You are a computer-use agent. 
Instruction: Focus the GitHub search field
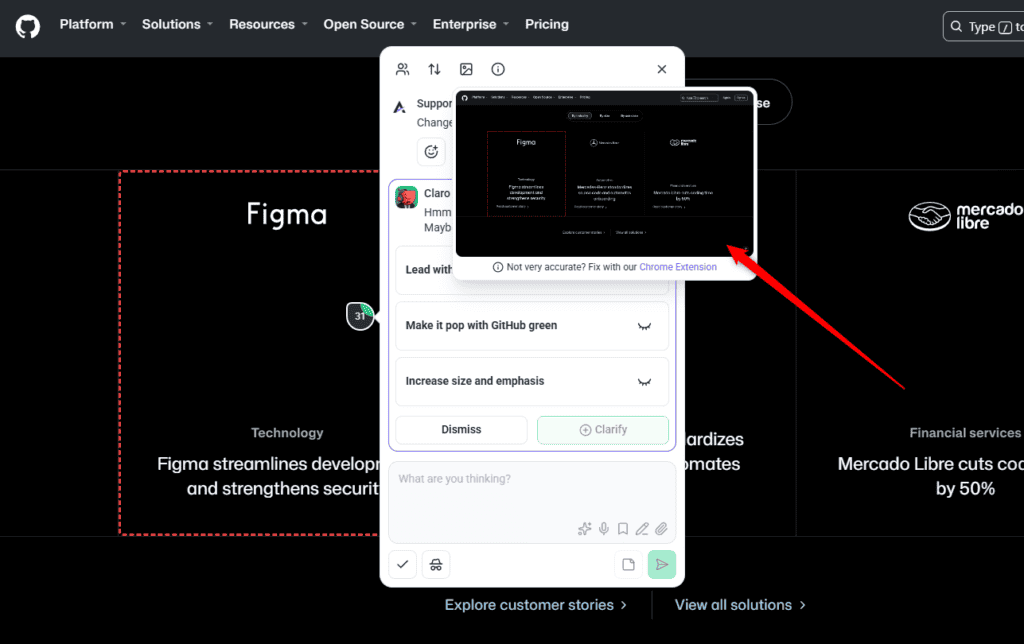point(984,26)
